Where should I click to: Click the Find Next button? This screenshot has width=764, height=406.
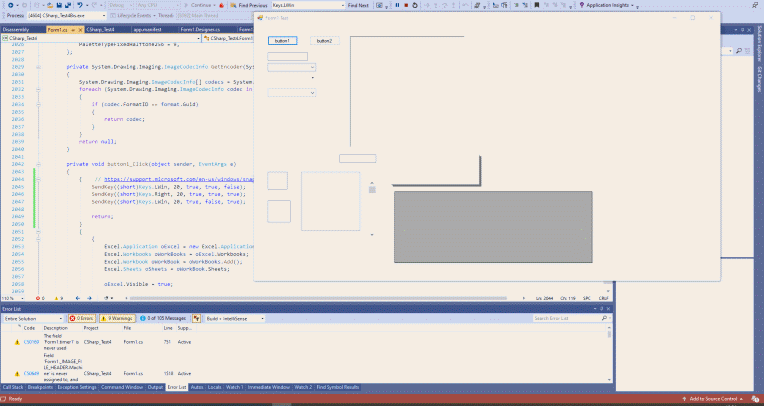[358, 5]
